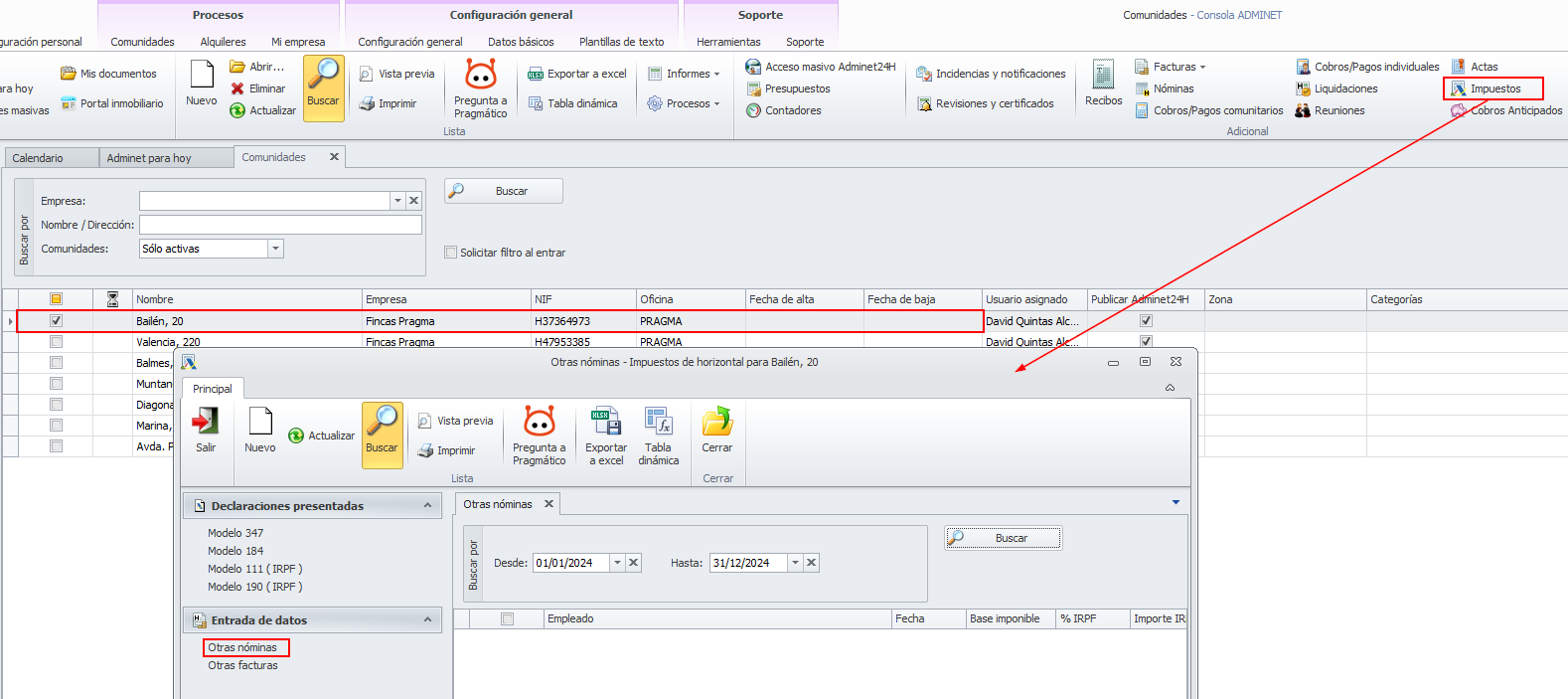Open Actas

pyautogui.click(x=1475, y=67)
